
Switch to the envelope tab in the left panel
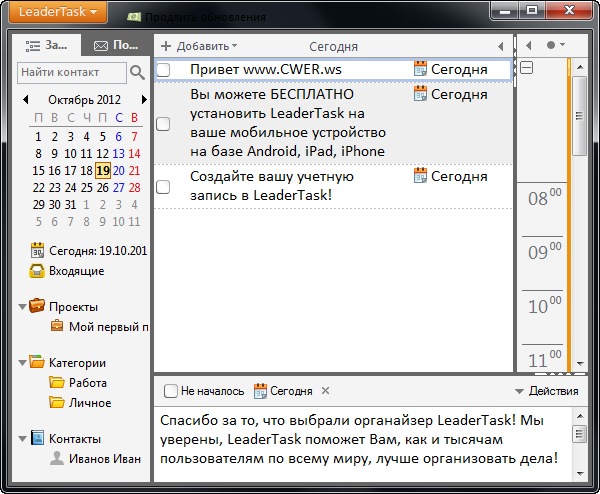click(x=115, y=46)
